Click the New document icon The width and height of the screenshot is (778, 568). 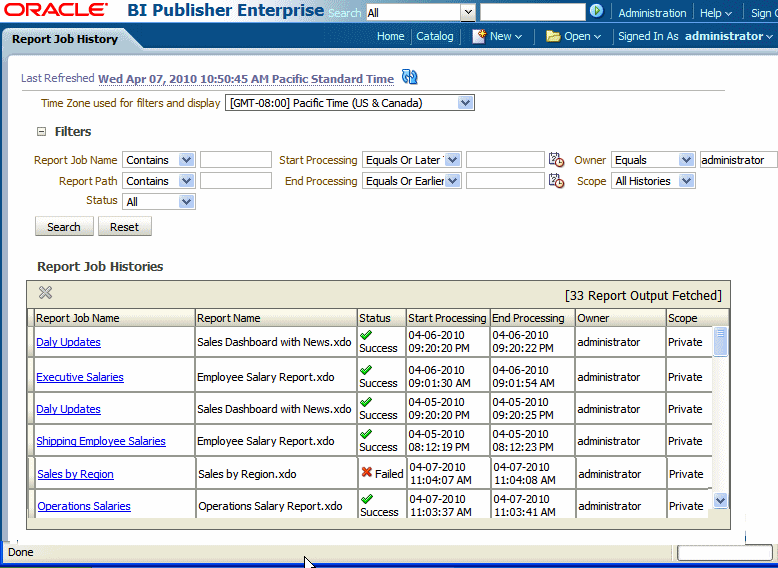[x=479, y=36]
